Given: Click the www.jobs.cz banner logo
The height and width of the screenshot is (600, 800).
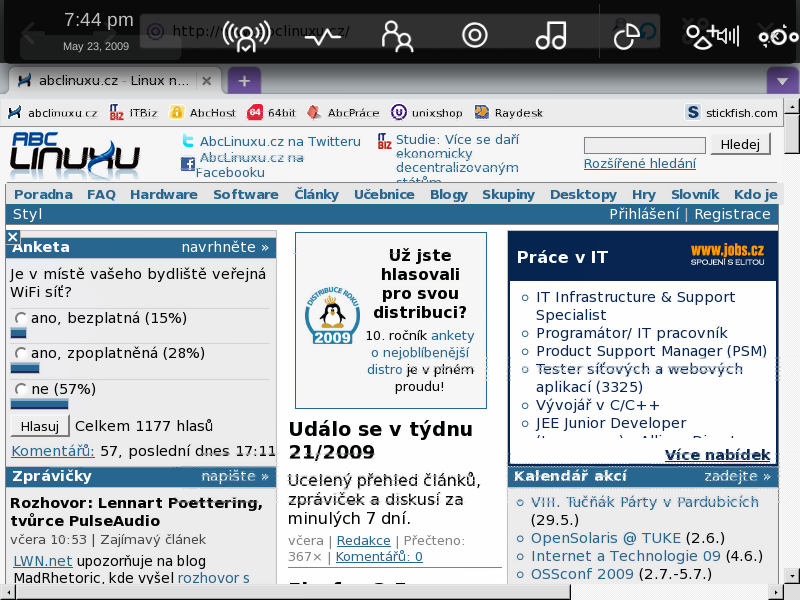Looking at the screenshot, I should 727,255.
